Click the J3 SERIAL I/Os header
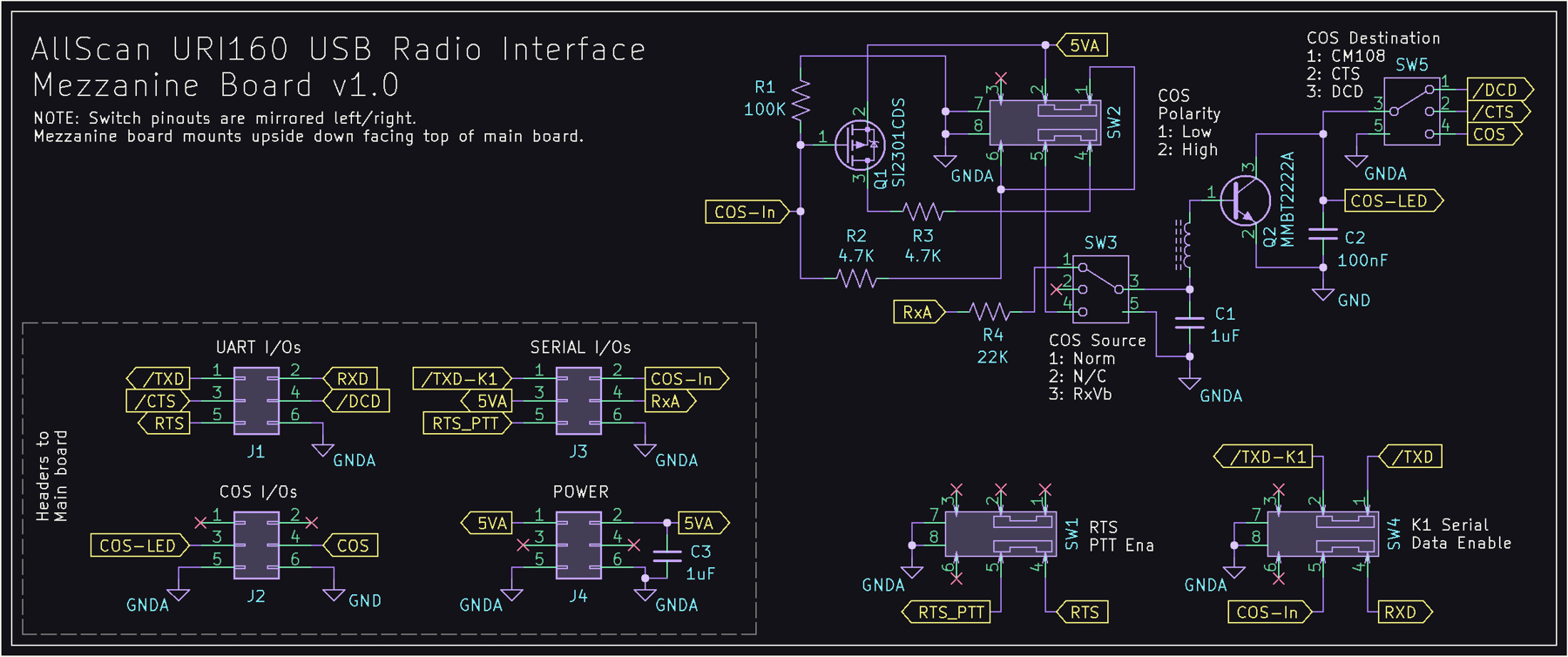The width and height of the screenshot is (1568, 657). tap(578, 401)
